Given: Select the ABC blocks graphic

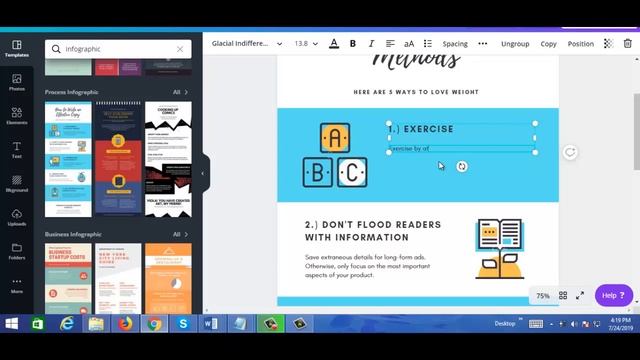Looking at the screenshot, I should (335, 155).
